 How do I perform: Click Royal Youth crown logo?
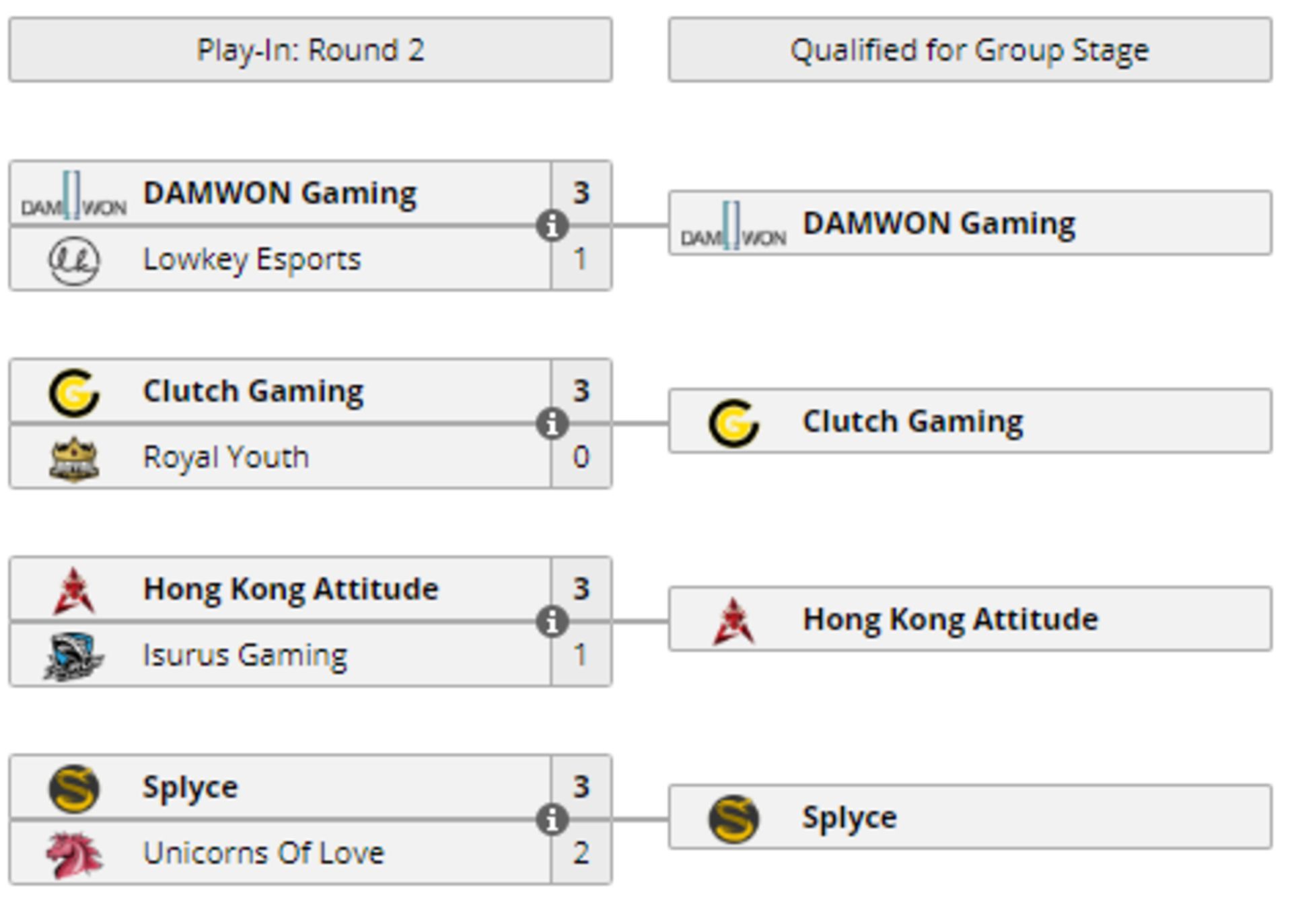click(x=74, y=459)
